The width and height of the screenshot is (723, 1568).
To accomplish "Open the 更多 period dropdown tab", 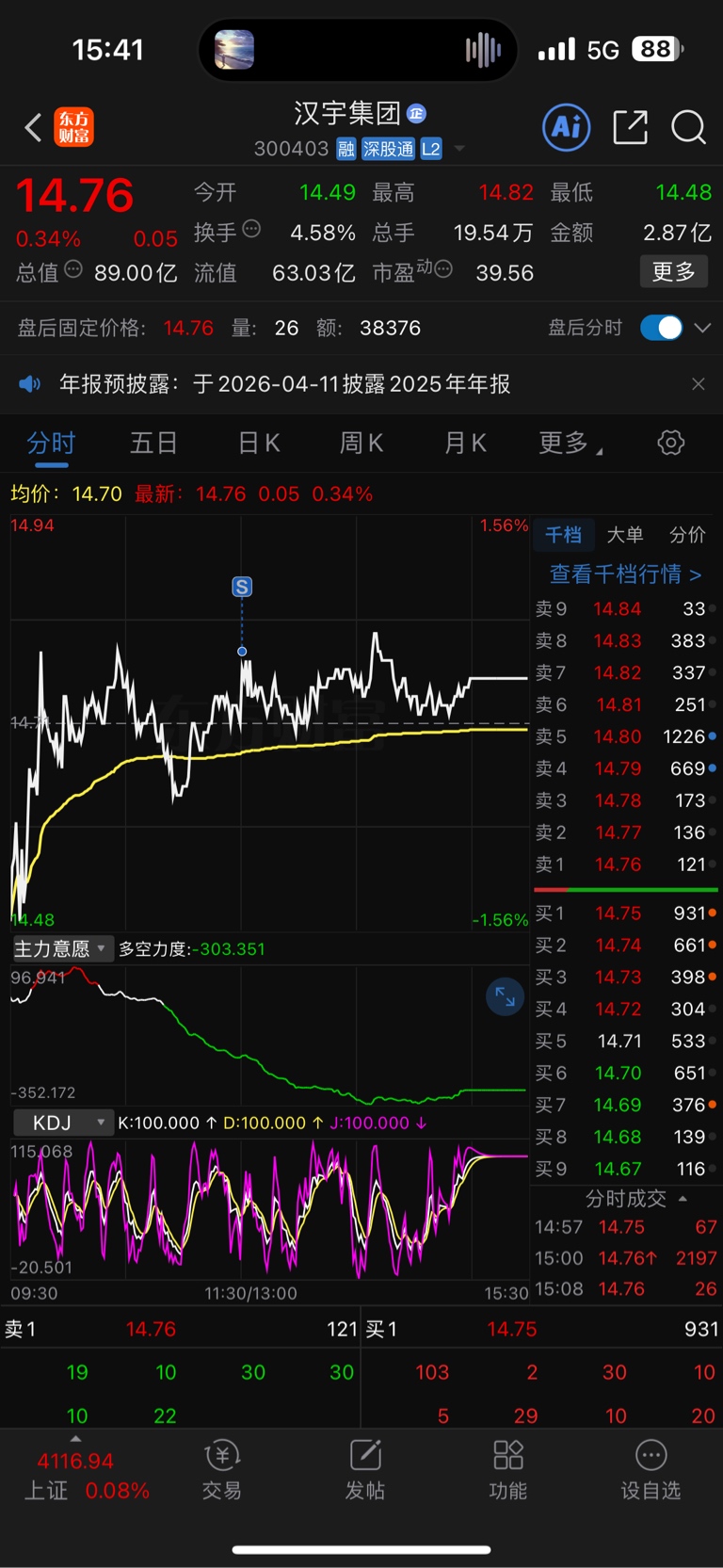I will coord(570,443).
